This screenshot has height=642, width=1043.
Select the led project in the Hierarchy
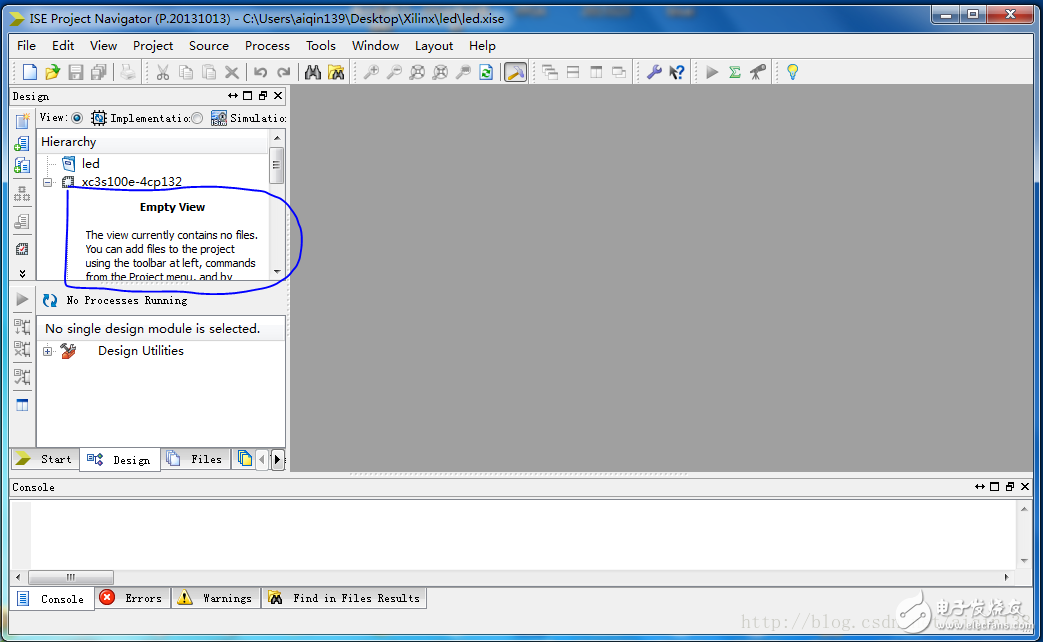tap(90, 163)
